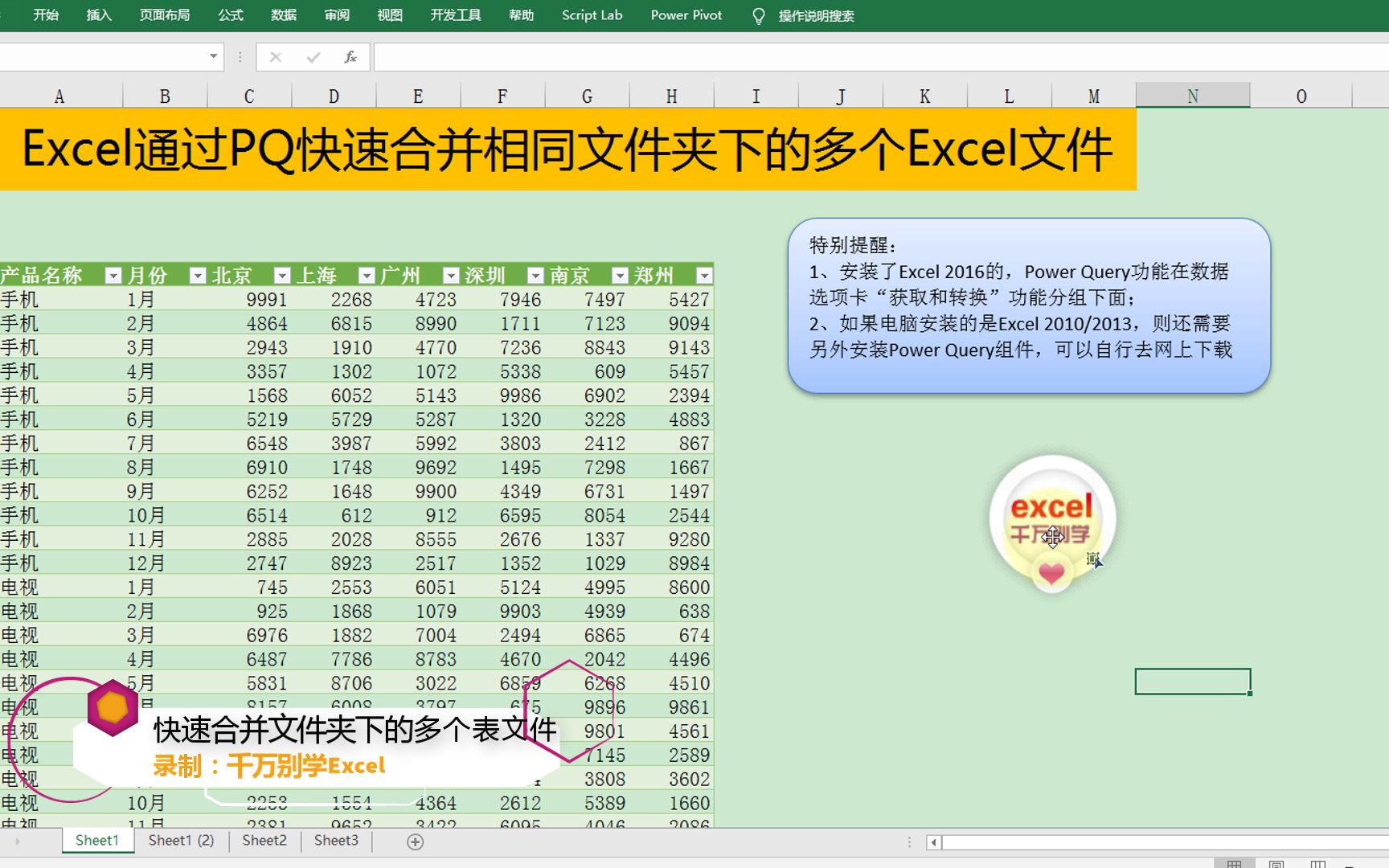Click the 操作说明搜索 search box

tap(816, 16)
